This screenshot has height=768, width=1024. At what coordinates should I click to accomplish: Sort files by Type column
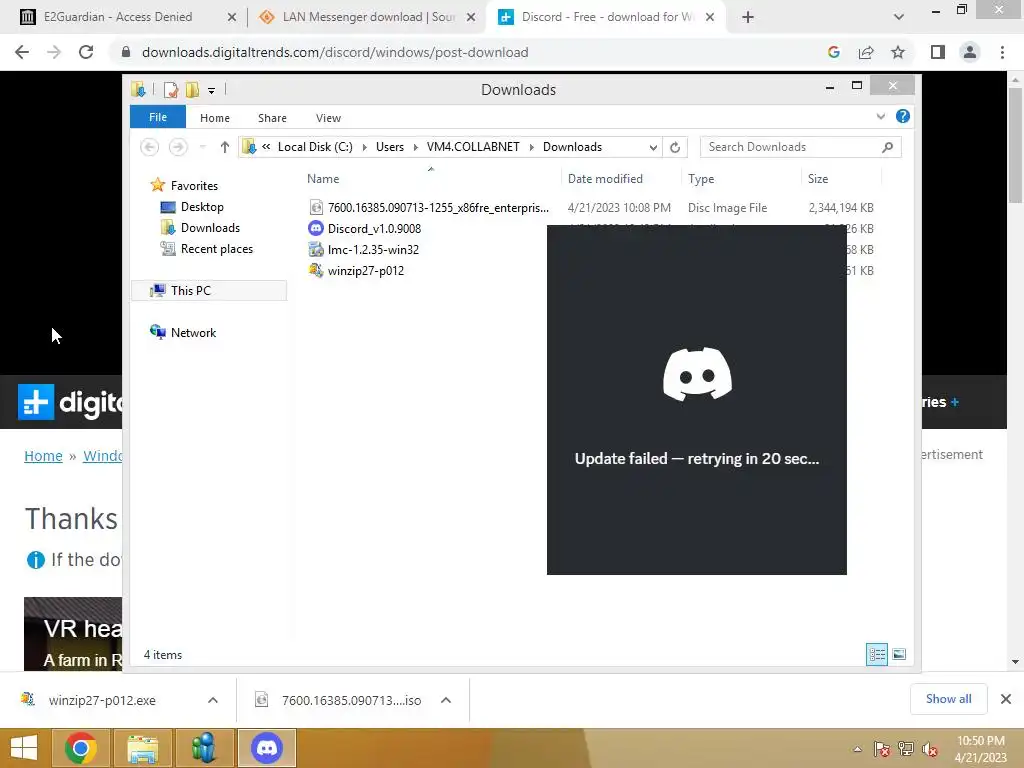(701, 179)
